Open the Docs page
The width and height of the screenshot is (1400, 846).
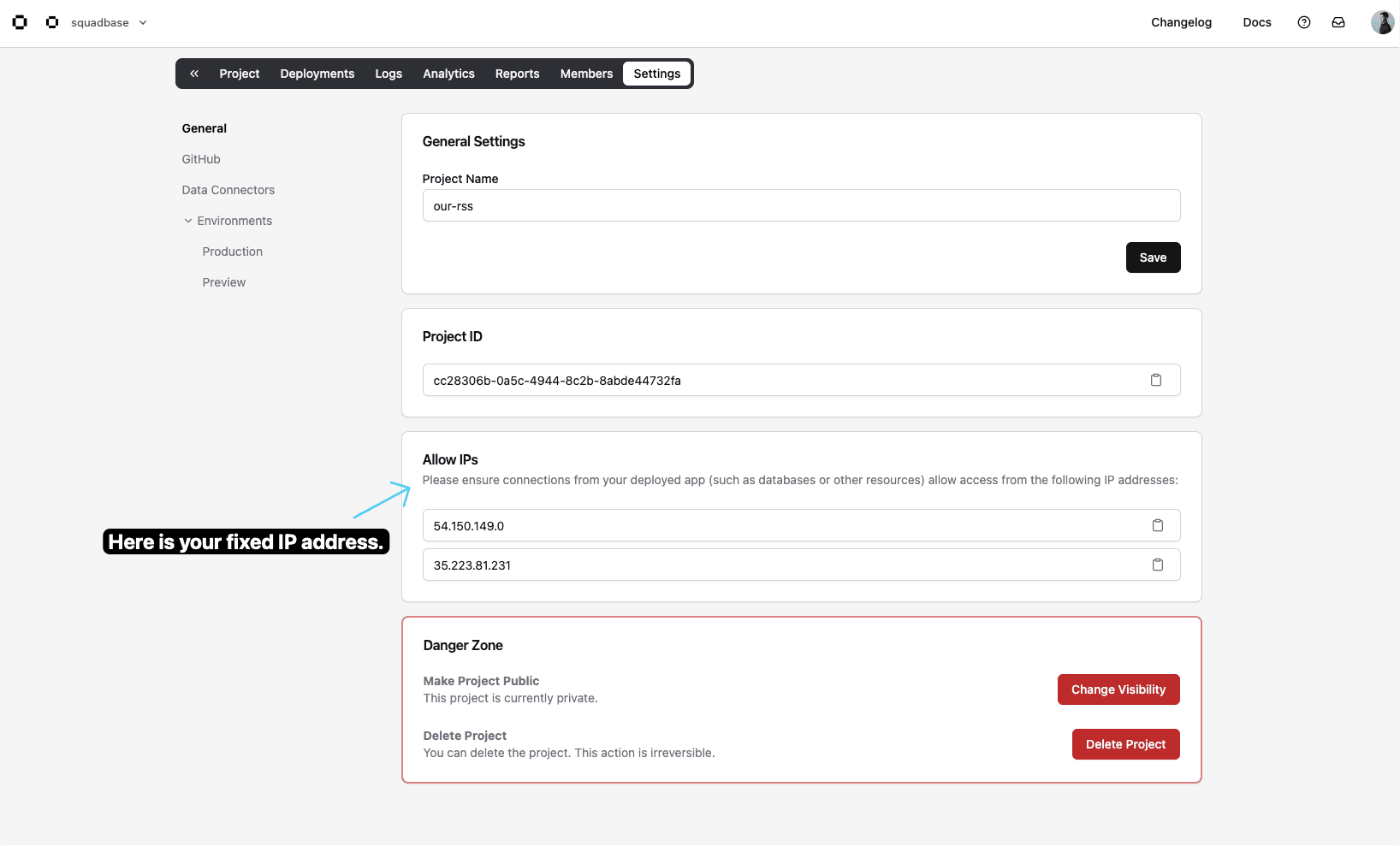pyautogui.click(x=1256, y=22)
